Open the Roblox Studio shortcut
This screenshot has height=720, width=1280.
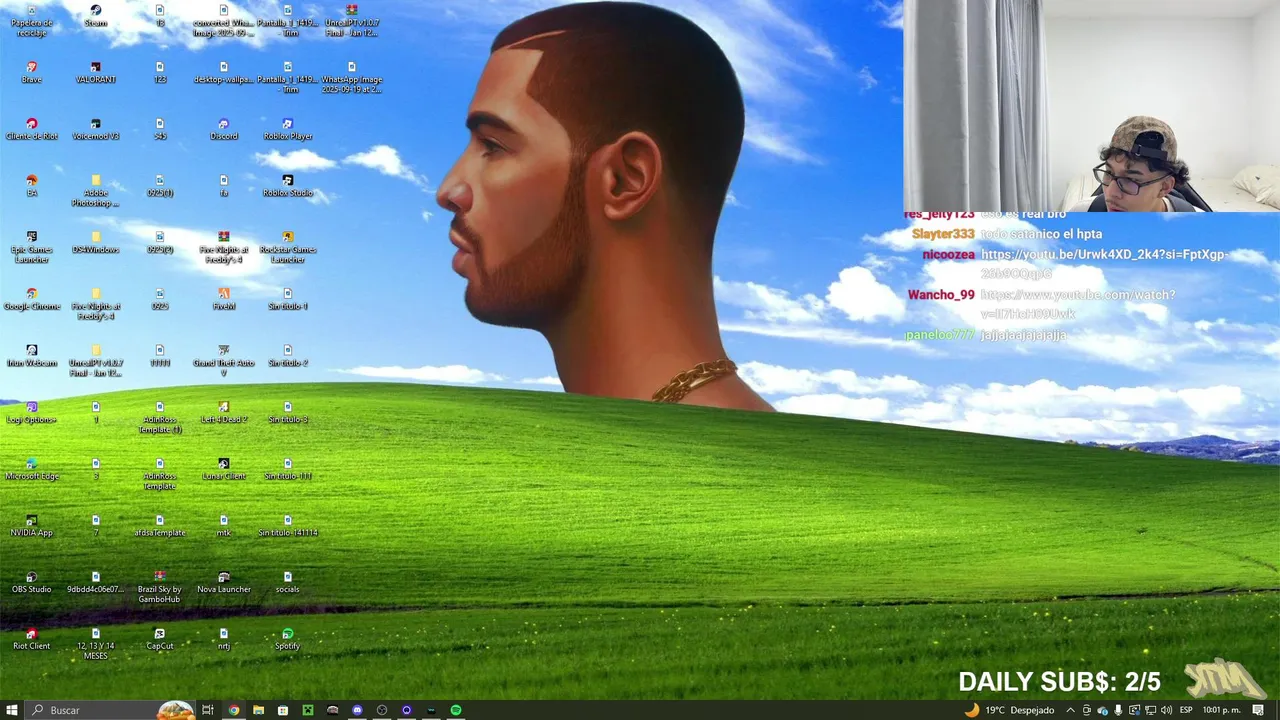tap(287, 186)
